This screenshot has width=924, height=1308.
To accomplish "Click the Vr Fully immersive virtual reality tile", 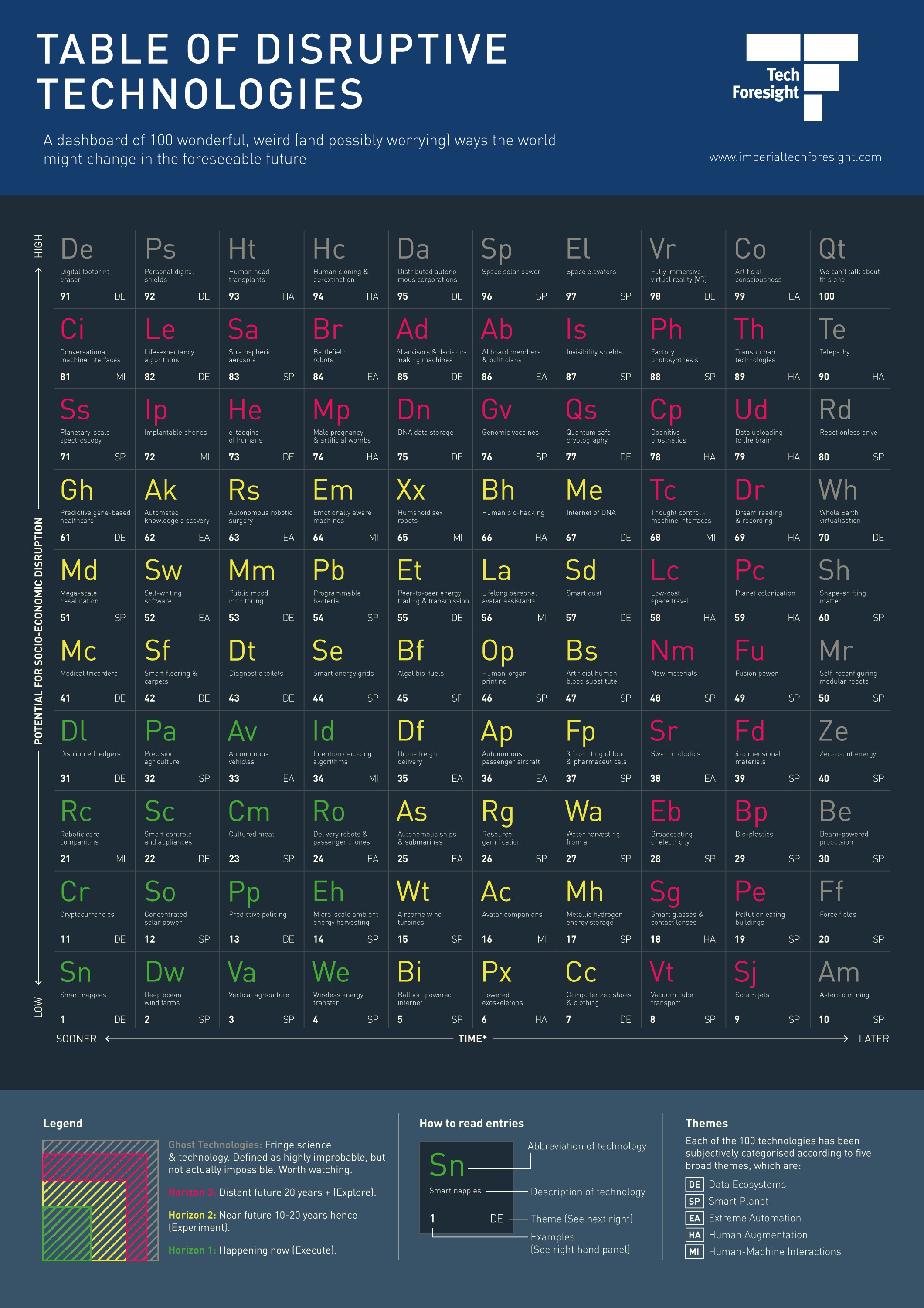I will tap(683, 269).
